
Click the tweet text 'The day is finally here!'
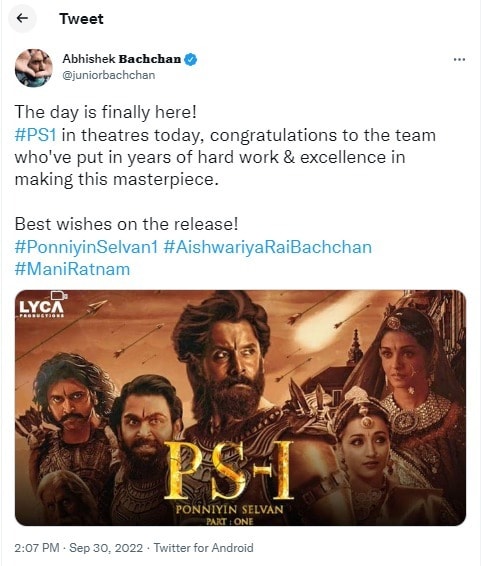coord(106,112)
